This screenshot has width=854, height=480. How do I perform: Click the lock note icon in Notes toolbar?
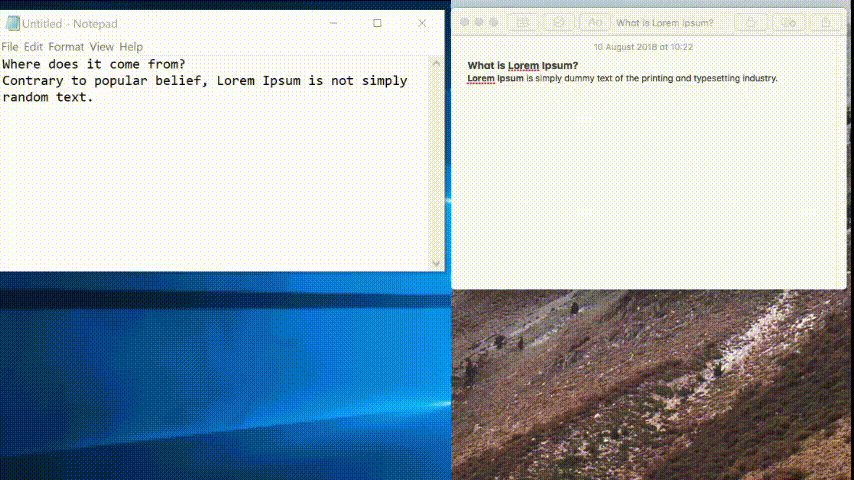click(x=751, y=22)
